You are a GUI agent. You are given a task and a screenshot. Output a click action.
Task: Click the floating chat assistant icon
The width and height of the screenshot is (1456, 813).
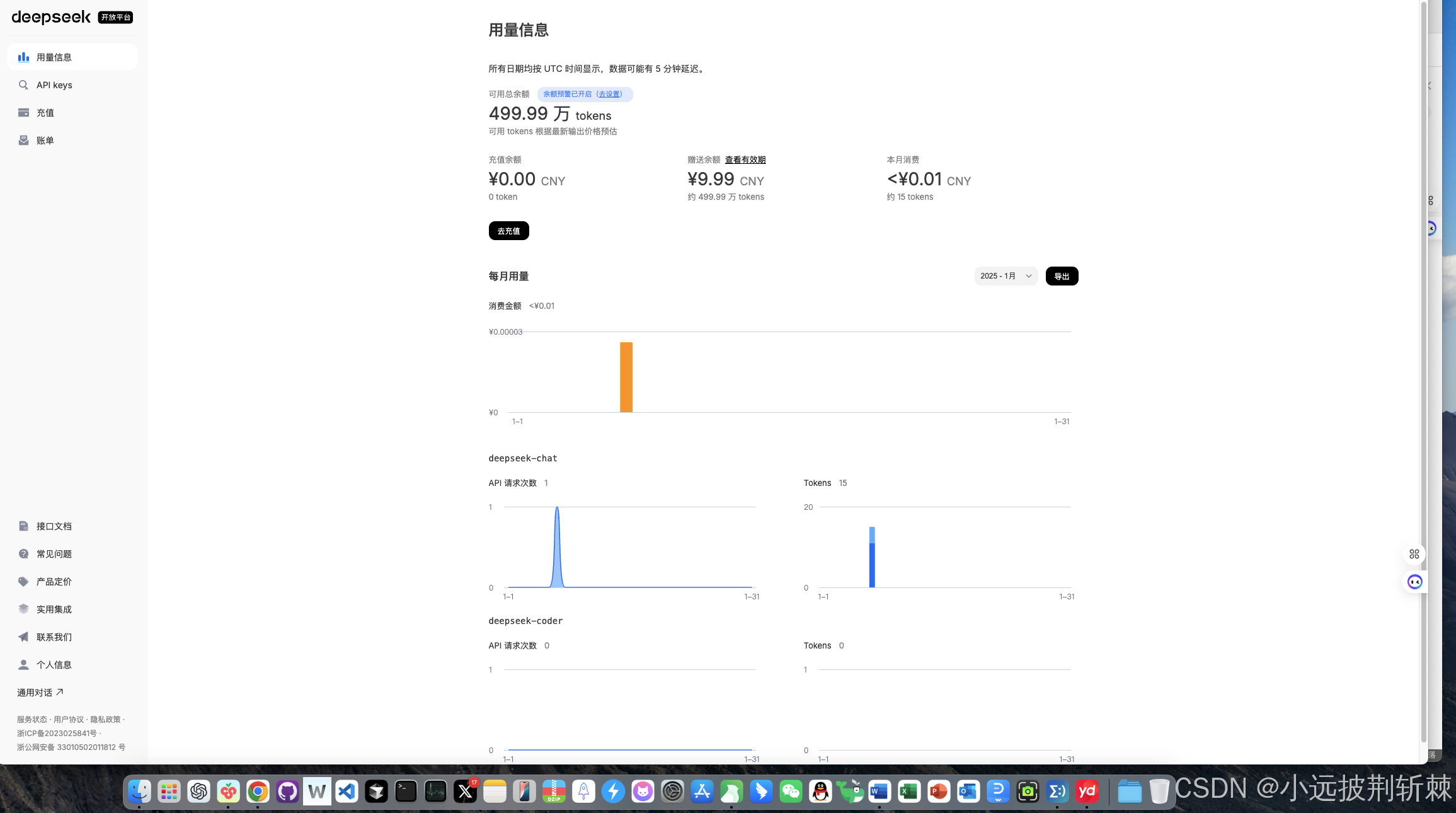click(x=1415, y=582)
